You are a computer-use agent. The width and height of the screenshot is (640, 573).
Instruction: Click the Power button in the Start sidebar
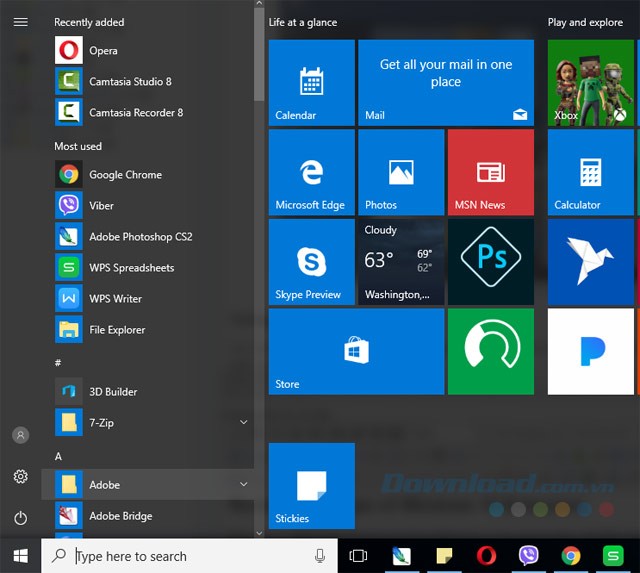pyautogui.click(x=21, y=518)
